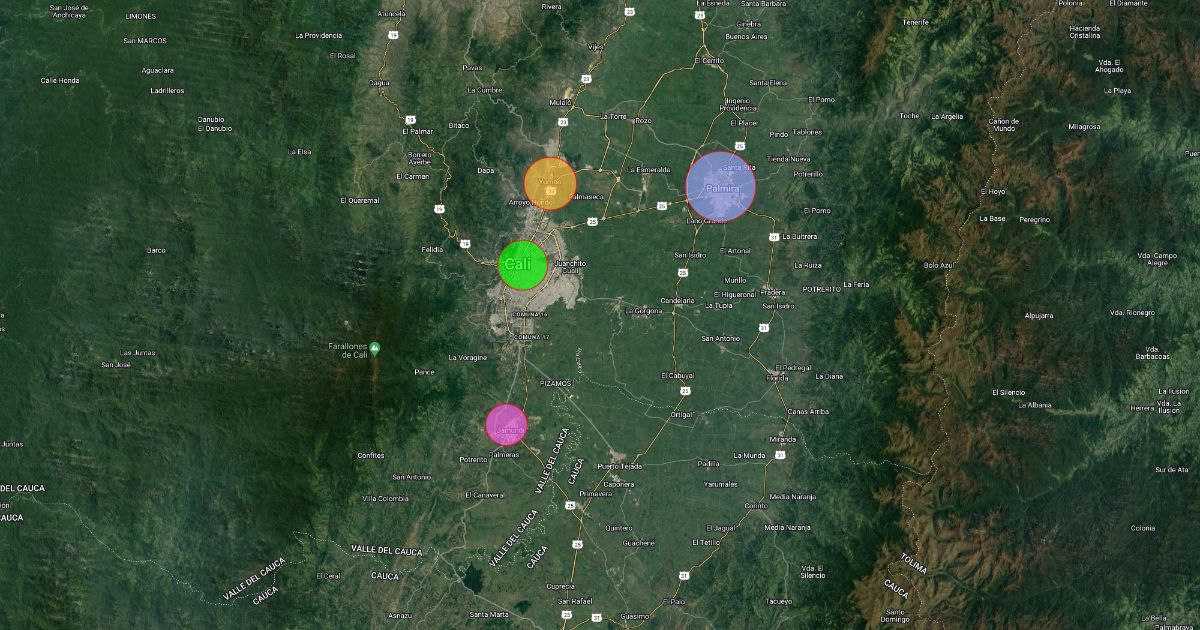Click the Villa Colombia label

[385, 498]
